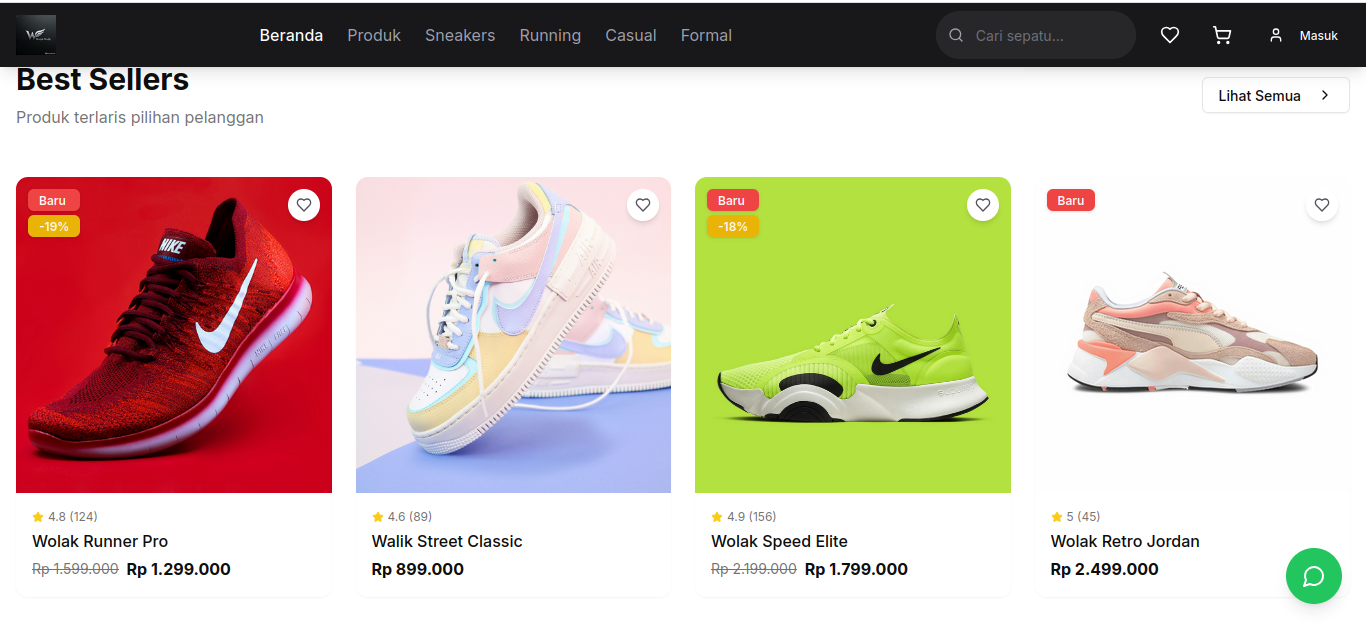Click the Wolak store logo
This screenshot has height=624, width=1366.
coord(35,34)
